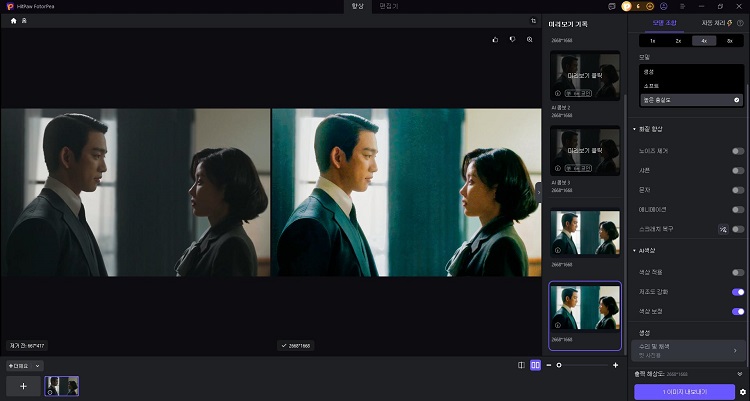Open the repair and colorize generation option
Image resolution: width=750 pixels, height=401 pixels.
[688, 351]
